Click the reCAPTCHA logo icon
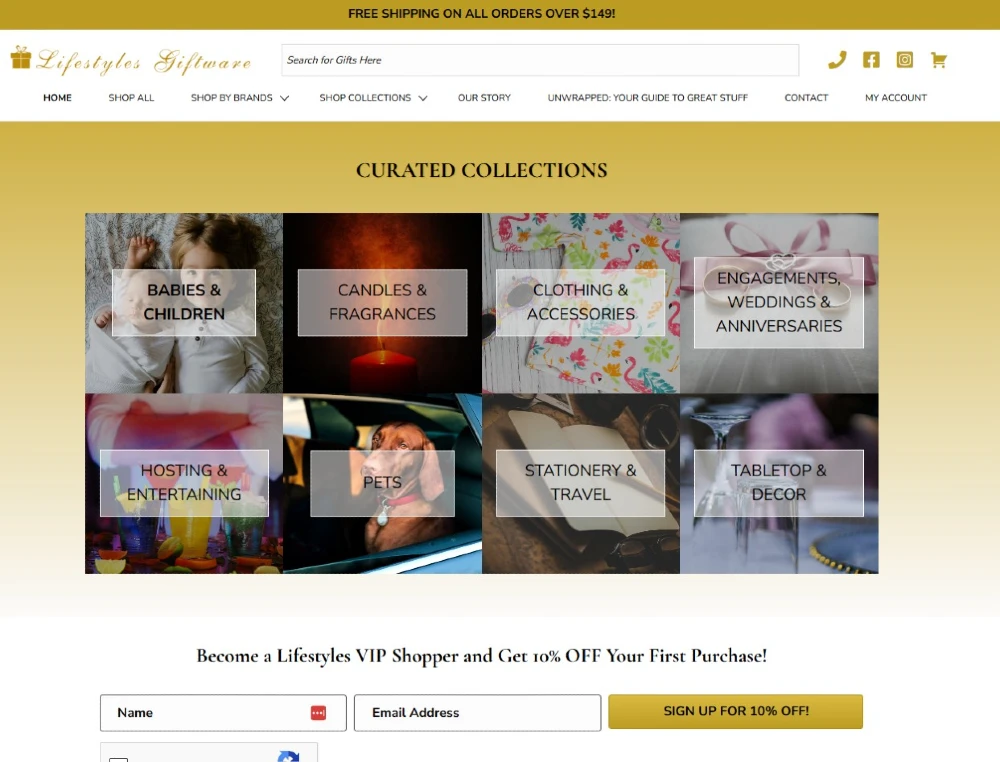The height and width of the screenshot is (762, 1000). pyautogui.click(x=289, y=757)
